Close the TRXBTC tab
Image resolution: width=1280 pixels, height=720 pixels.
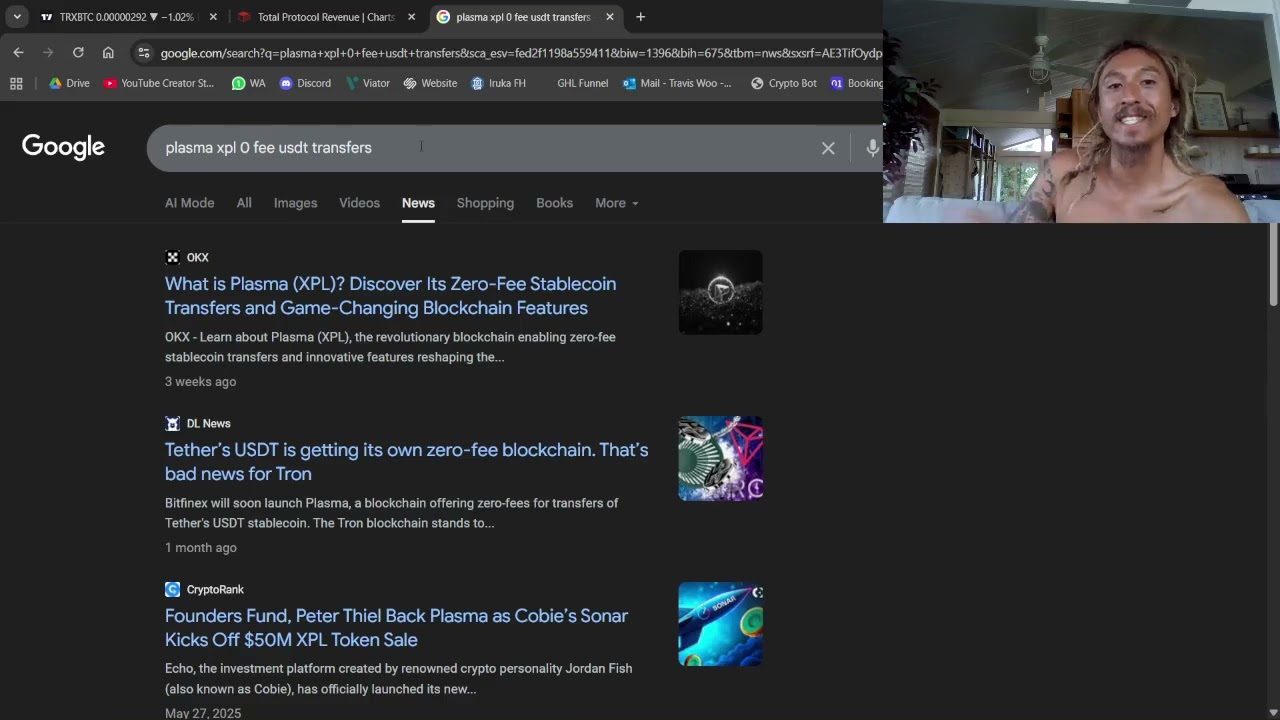point(213,17)
